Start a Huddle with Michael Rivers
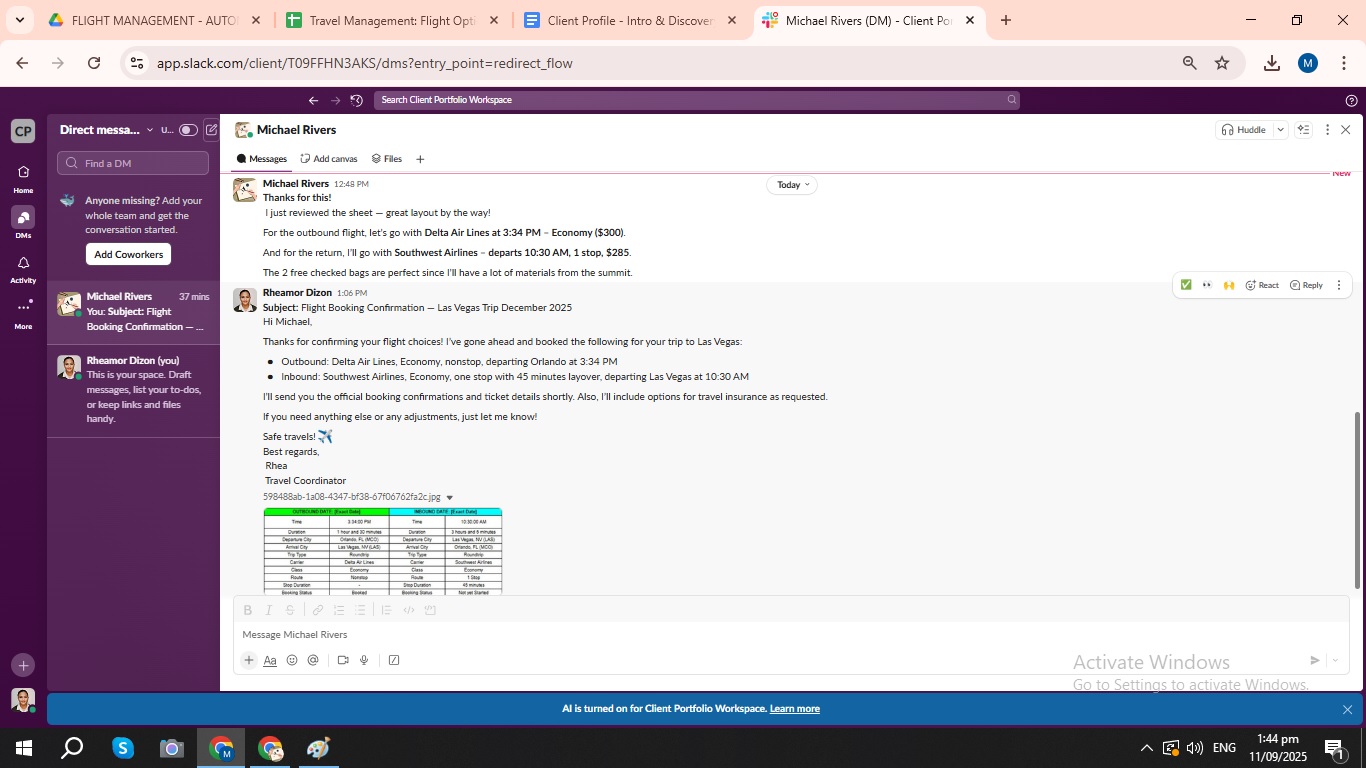The image size is (1366, 768). 1244,130
